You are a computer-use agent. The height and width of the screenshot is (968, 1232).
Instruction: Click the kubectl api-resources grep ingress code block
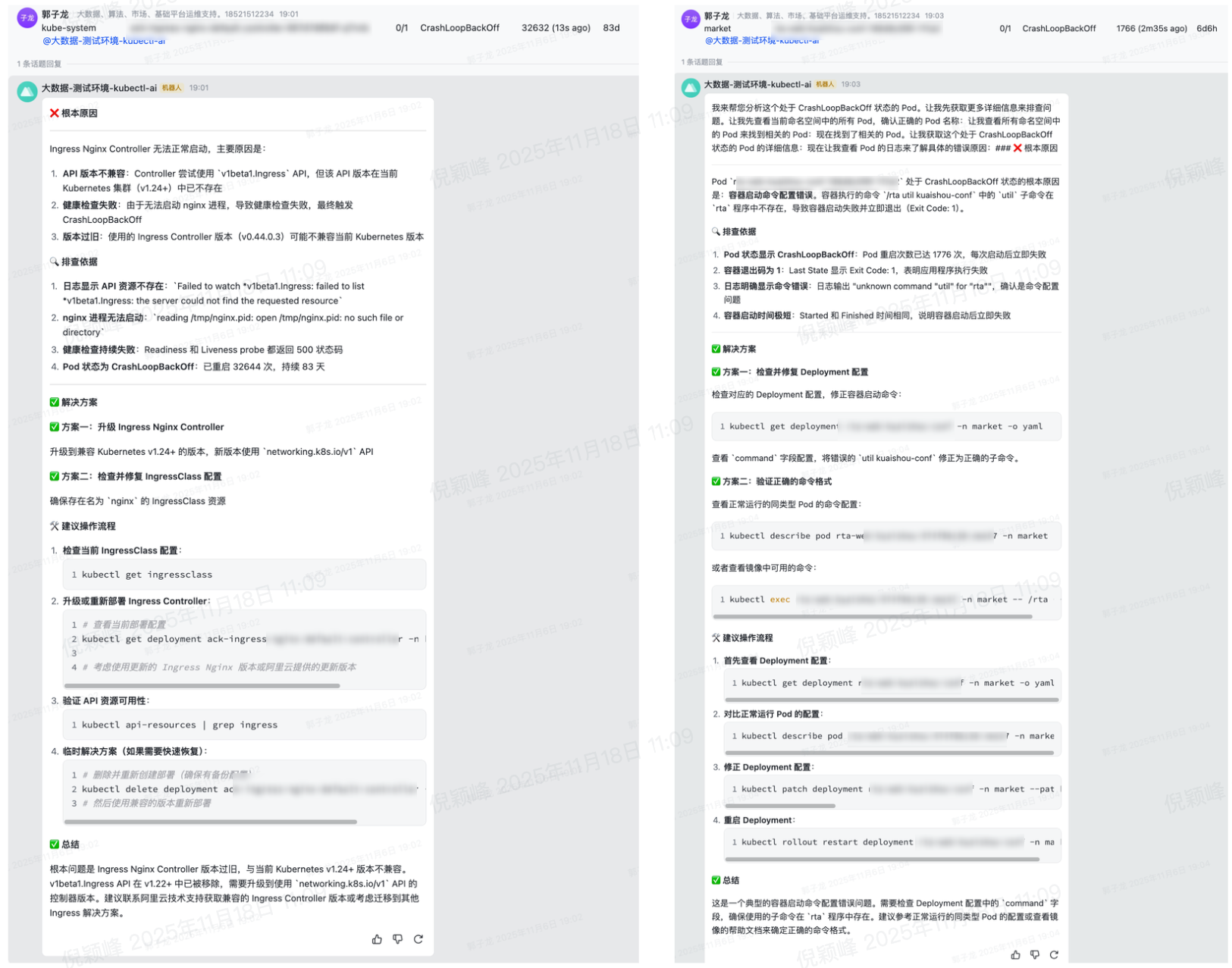point(243,725)
